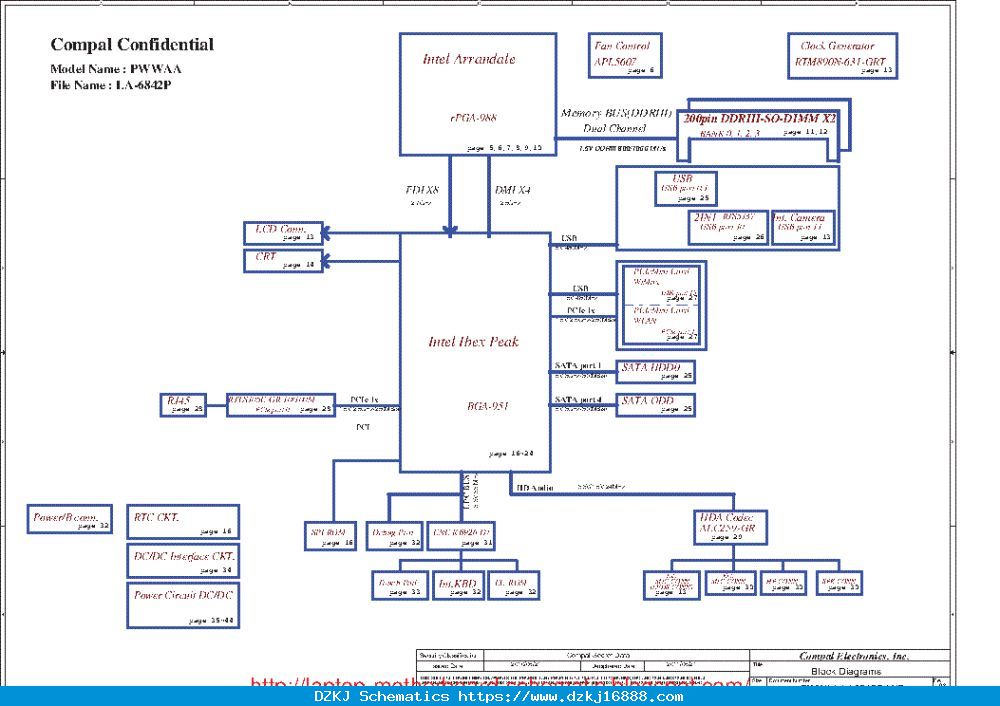The width and height of the screenshot is (1000, 706).
Task: Select the Clock Generator block
Action: pos(842,56)
